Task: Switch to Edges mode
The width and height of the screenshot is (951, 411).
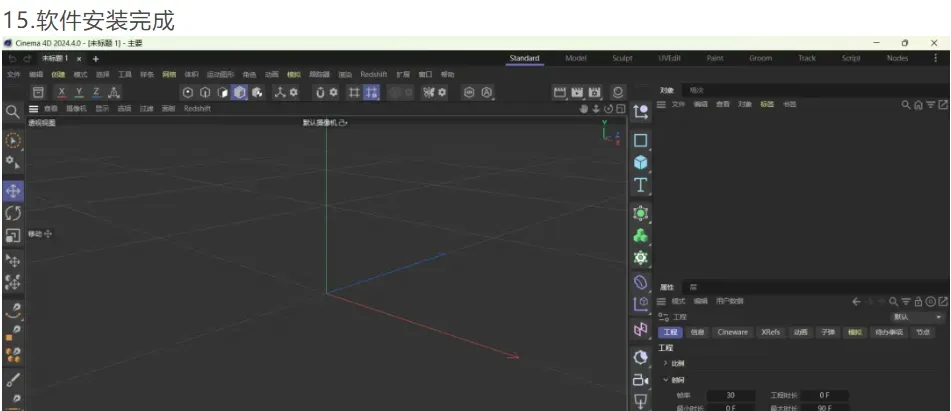Action: point(205,92)
